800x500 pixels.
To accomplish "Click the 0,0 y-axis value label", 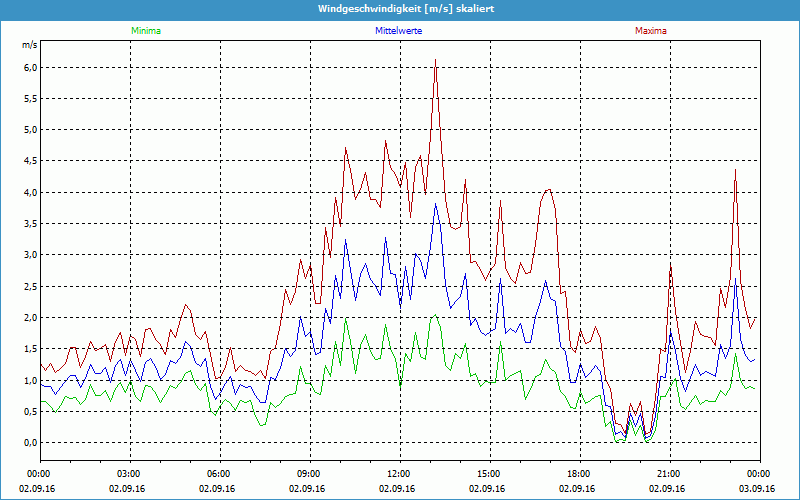I will pyautogui.click(x=30, y=443).
